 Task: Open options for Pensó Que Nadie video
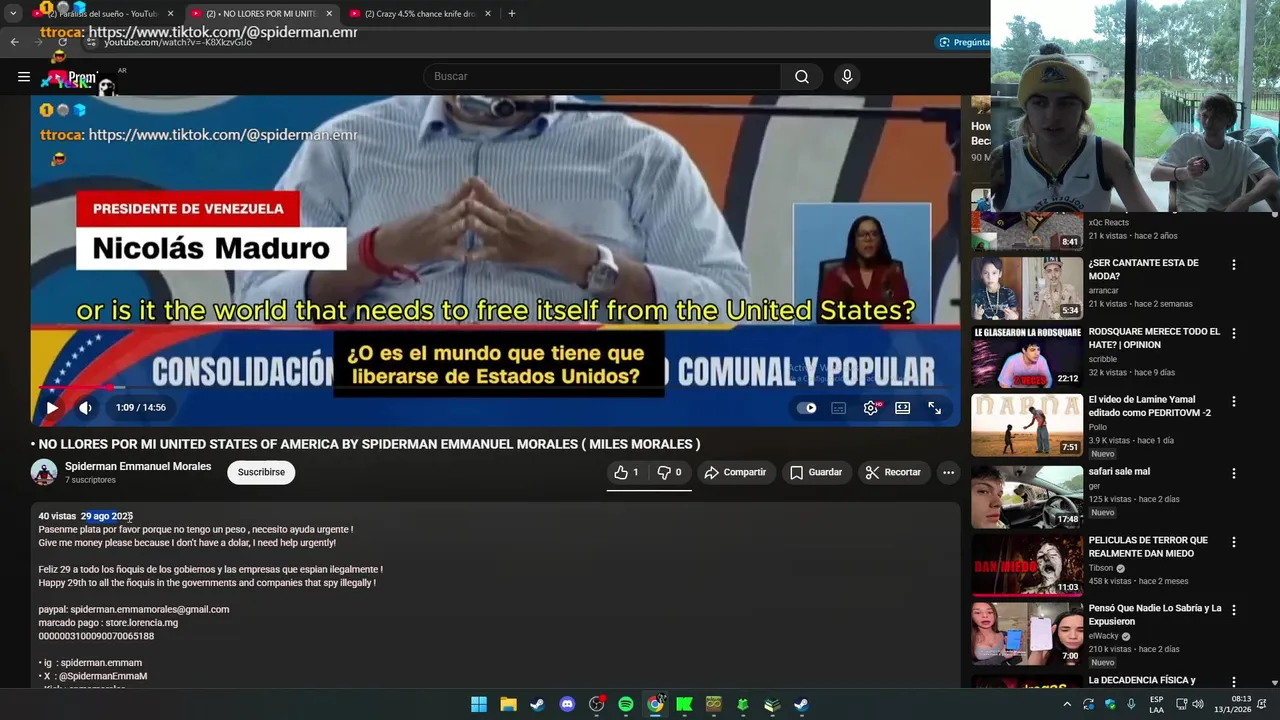(x=1233, y=610)
